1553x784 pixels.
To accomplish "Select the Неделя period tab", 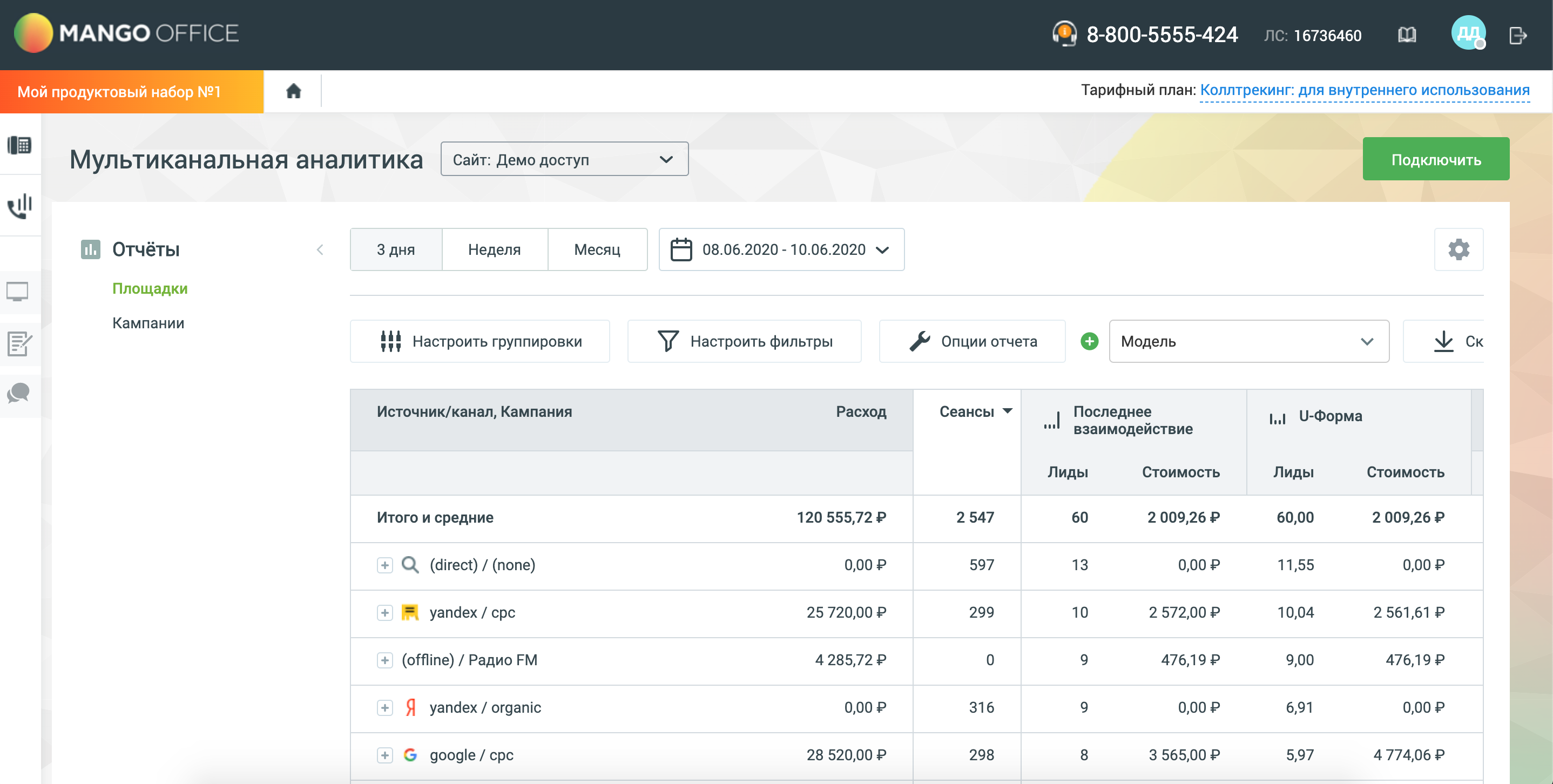I will [494, 249].
